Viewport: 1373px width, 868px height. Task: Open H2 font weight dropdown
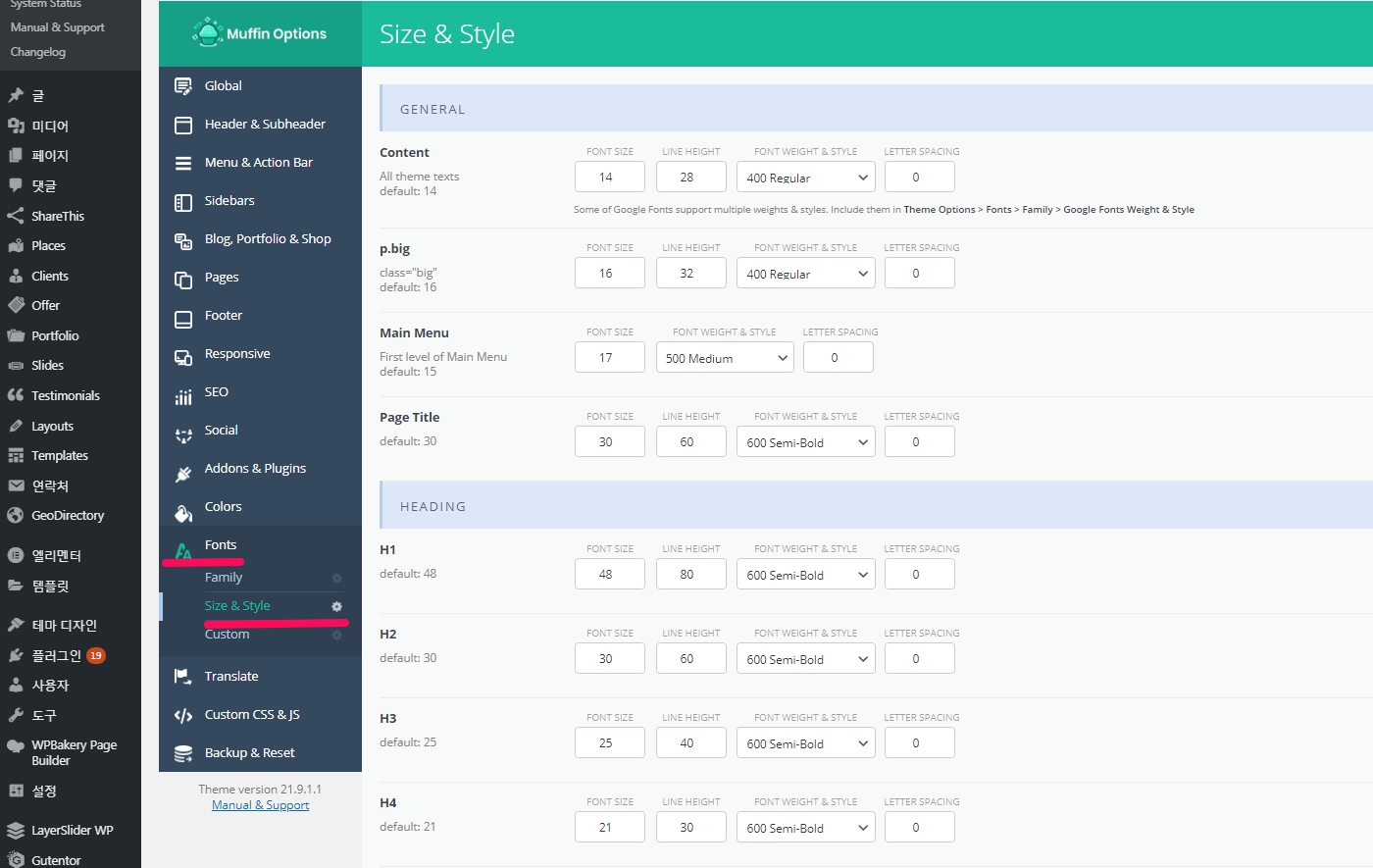(806, 659)
